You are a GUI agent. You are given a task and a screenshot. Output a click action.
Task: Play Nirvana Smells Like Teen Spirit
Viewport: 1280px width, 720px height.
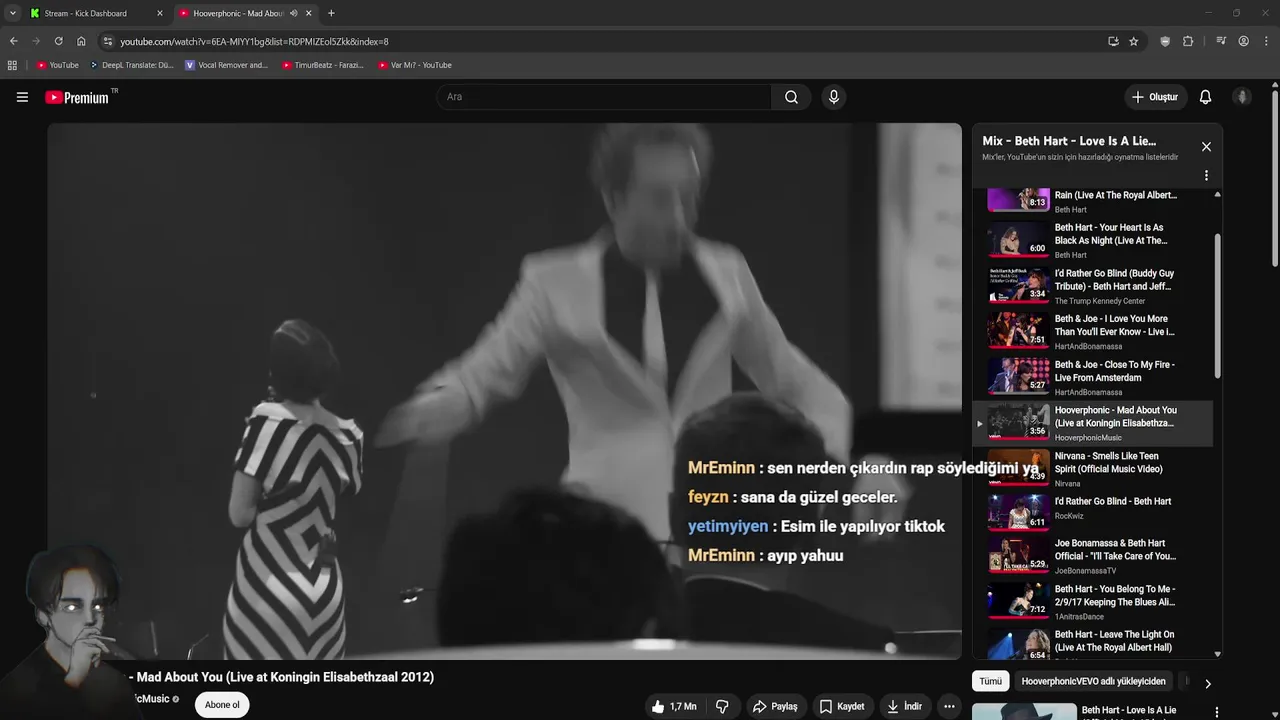click(1094, 469)
